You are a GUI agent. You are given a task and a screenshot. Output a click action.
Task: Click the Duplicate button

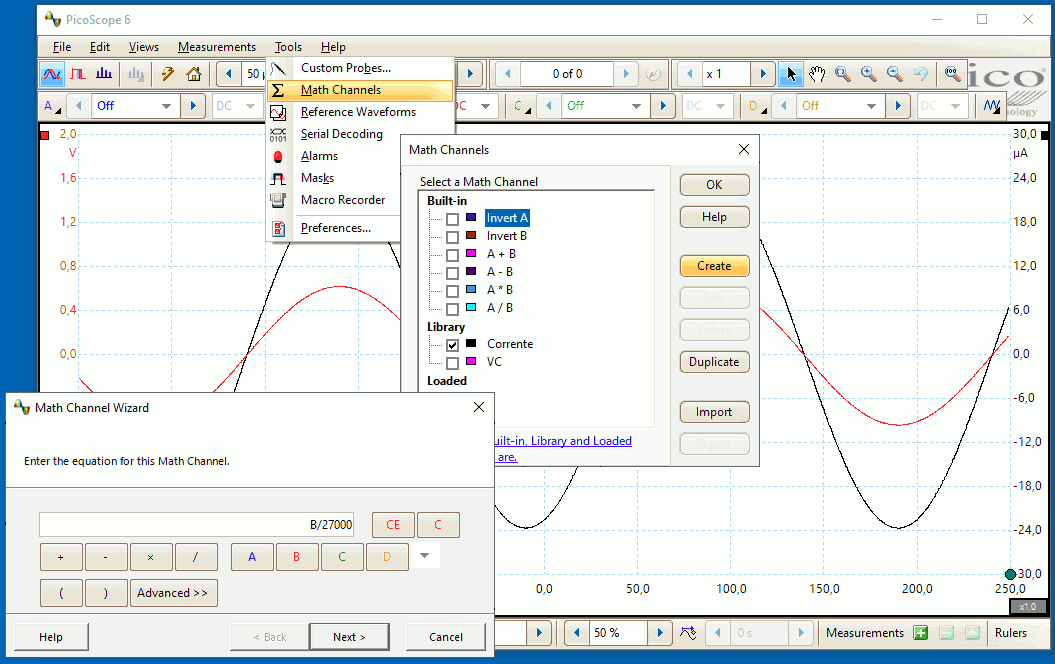pos(714,362)
